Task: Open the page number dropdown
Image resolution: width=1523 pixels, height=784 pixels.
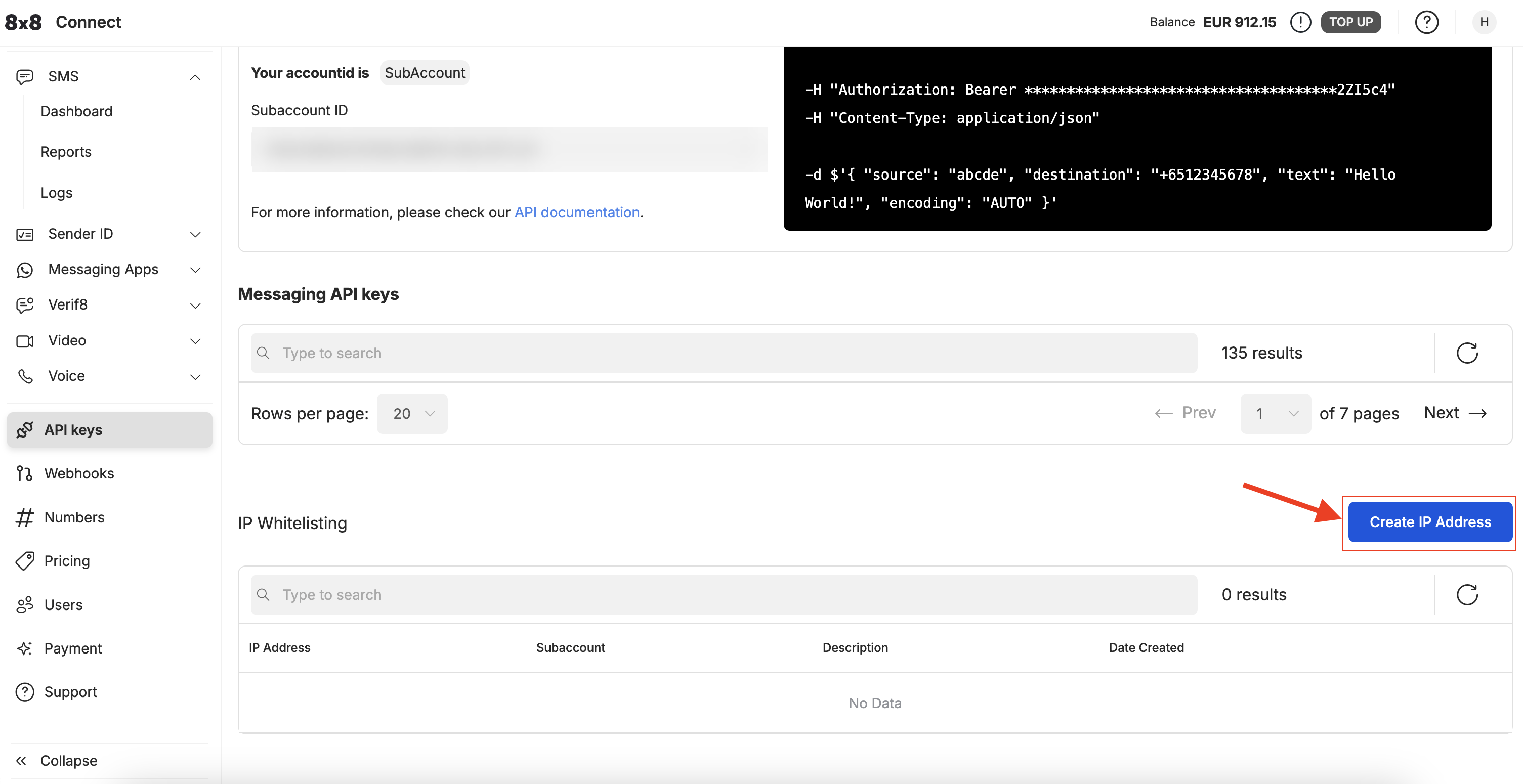Action: pos(1275,414)
